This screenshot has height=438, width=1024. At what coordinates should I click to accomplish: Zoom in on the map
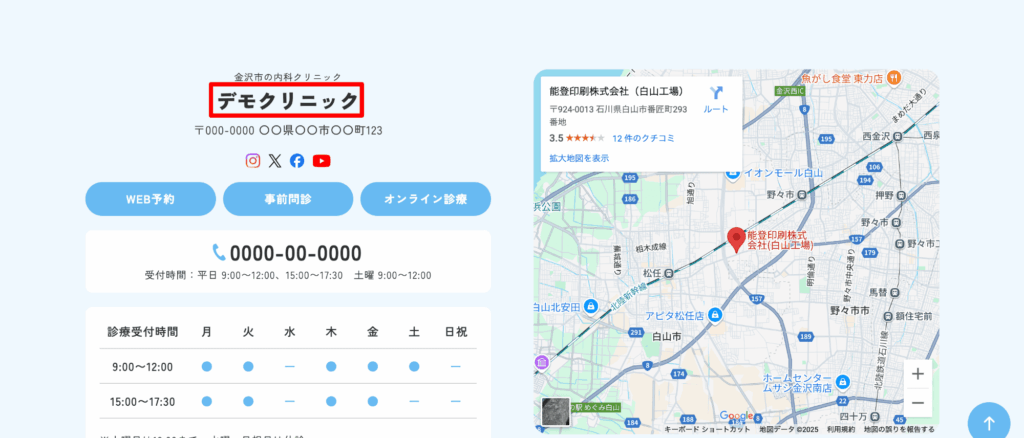[x=919, y=373]
